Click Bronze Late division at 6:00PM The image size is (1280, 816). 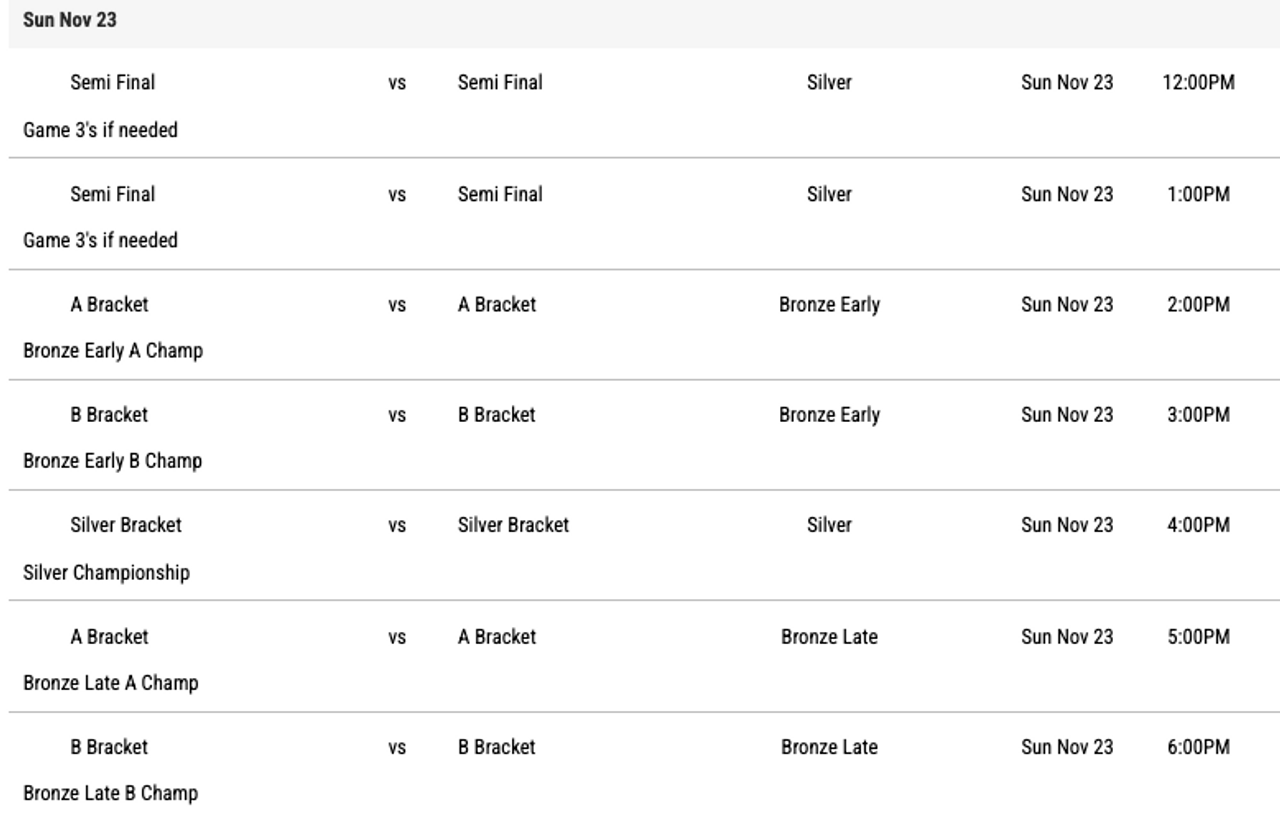pyautogui.click(x=829, y=747)
